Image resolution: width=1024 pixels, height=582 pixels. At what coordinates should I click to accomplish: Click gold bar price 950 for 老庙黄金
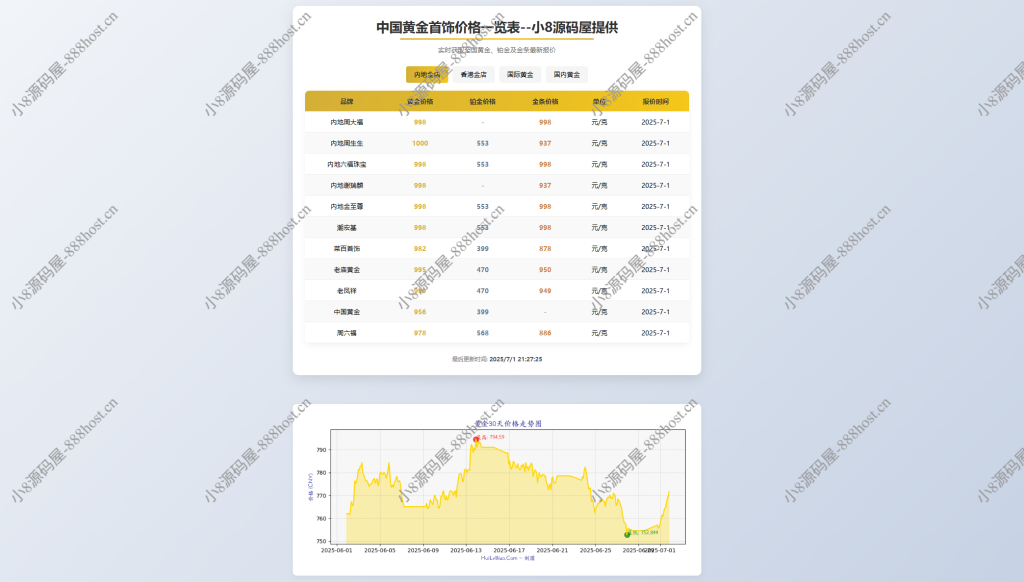[x=545, y=270]
